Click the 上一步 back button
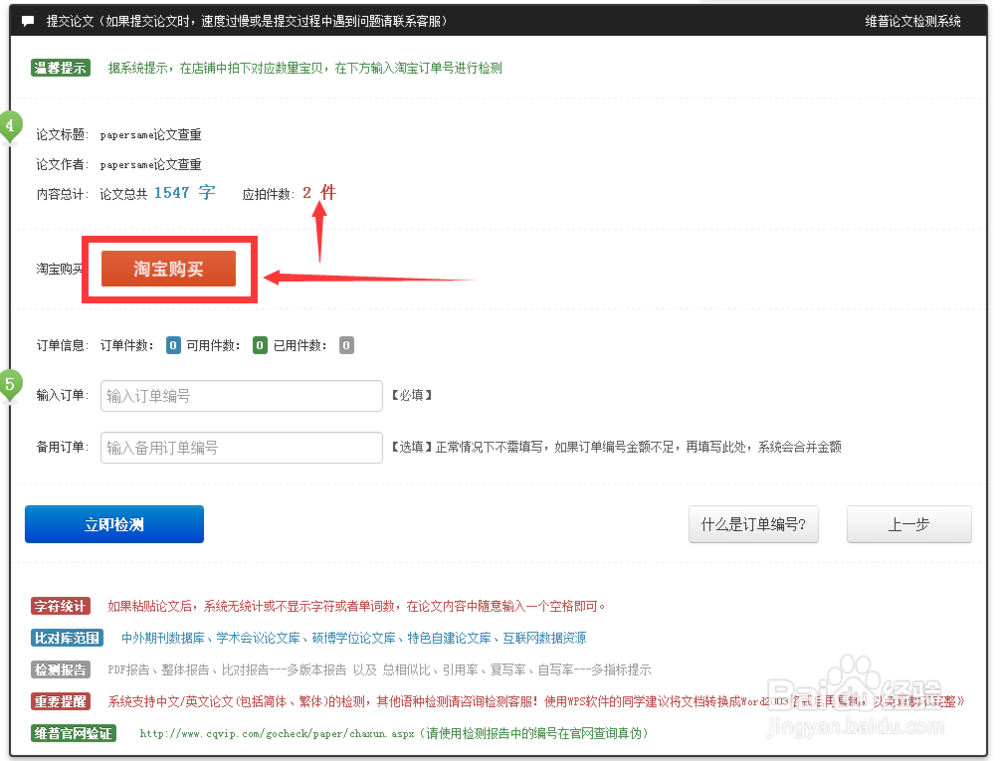 coord(909,524)
